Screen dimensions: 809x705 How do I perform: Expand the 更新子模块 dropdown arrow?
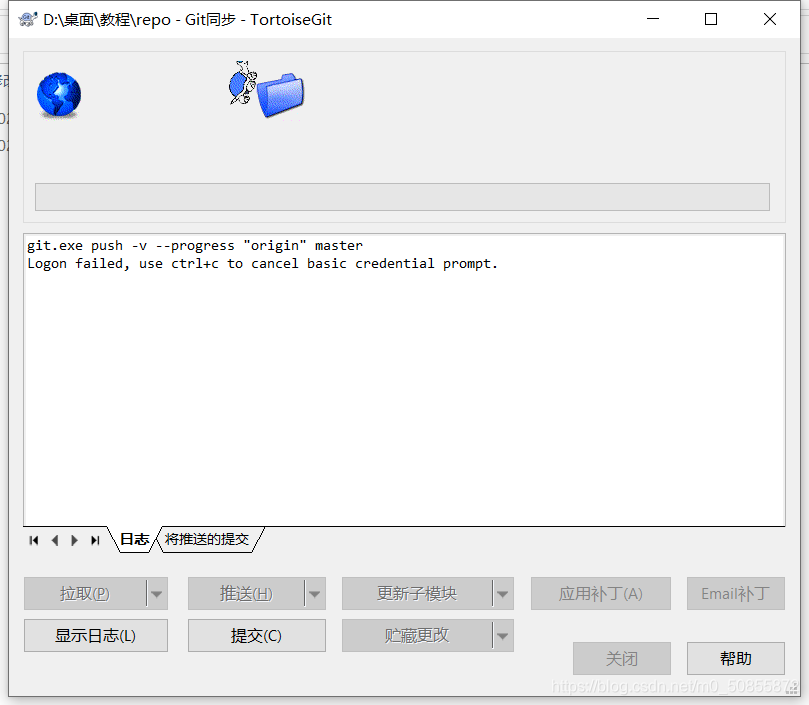[x=503, y=594]
